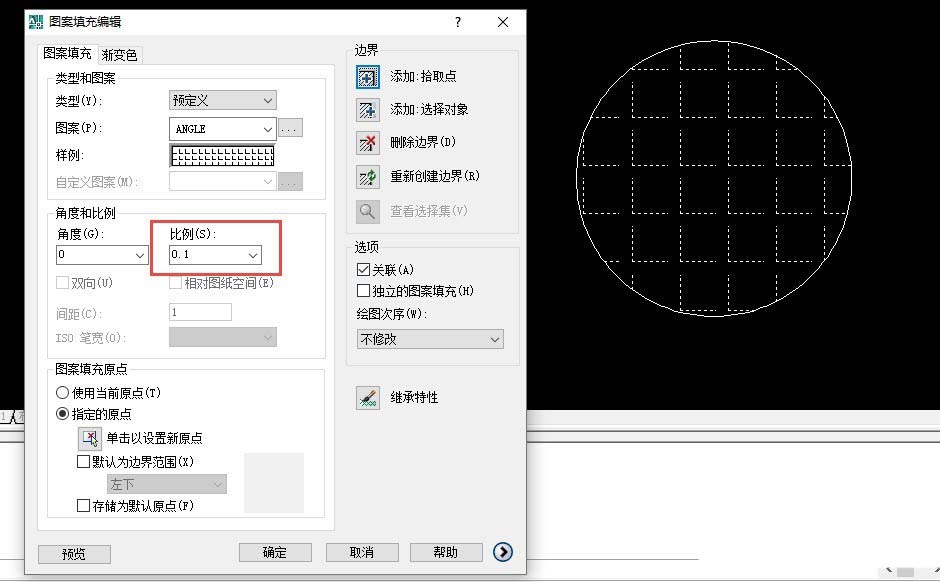Viewport: 940px width, 582px height.
Task: Click the 重新创建边界 (Recreate Boundary) icon
Action: [x=367, y=177]
